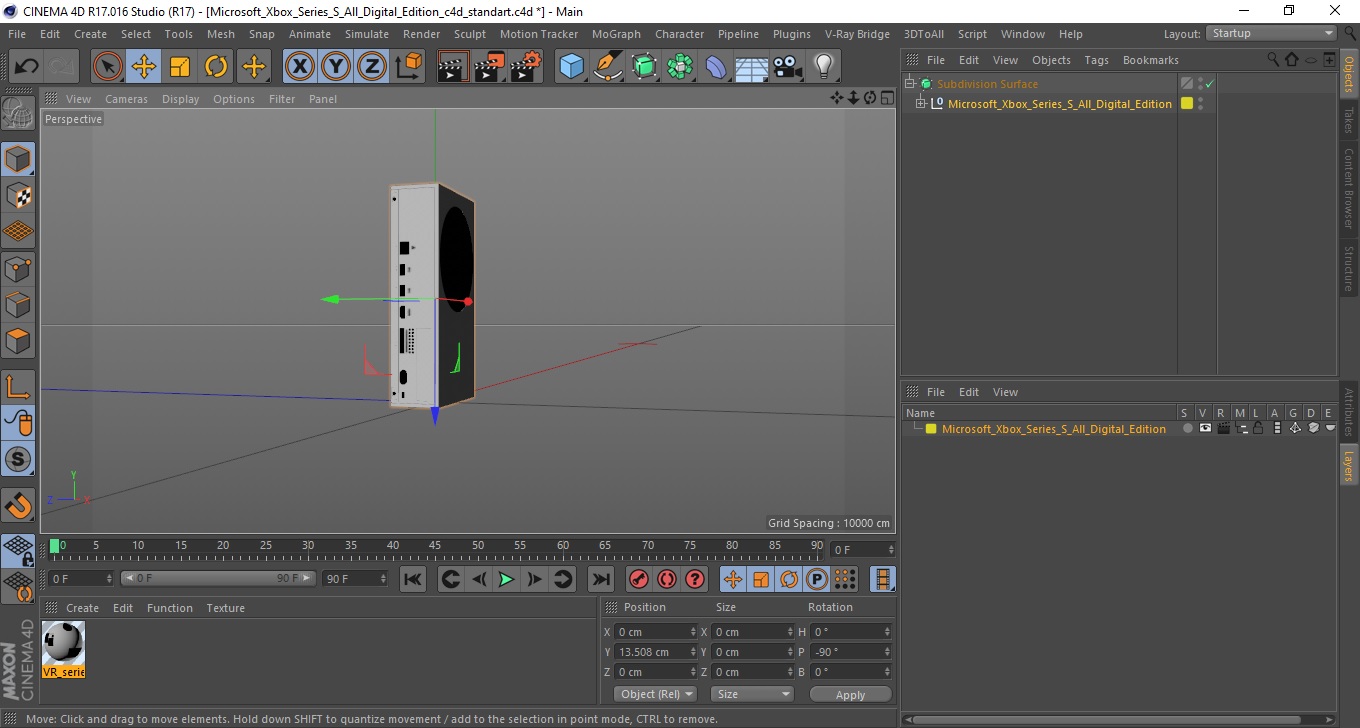Screen dimensions: 1360x728
Task: Click the Undo arrow icon
Action: point(27,67)
